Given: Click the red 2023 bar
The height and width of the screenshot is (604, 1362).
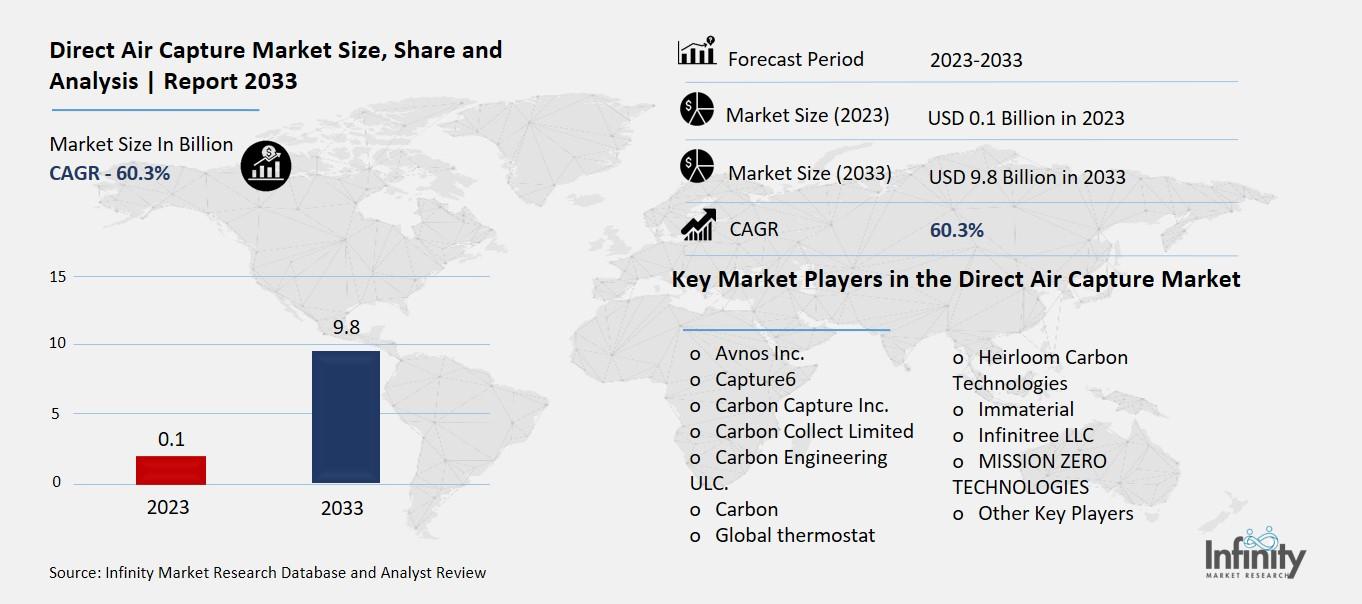Looking at the screenshot, I should (170, 470).
